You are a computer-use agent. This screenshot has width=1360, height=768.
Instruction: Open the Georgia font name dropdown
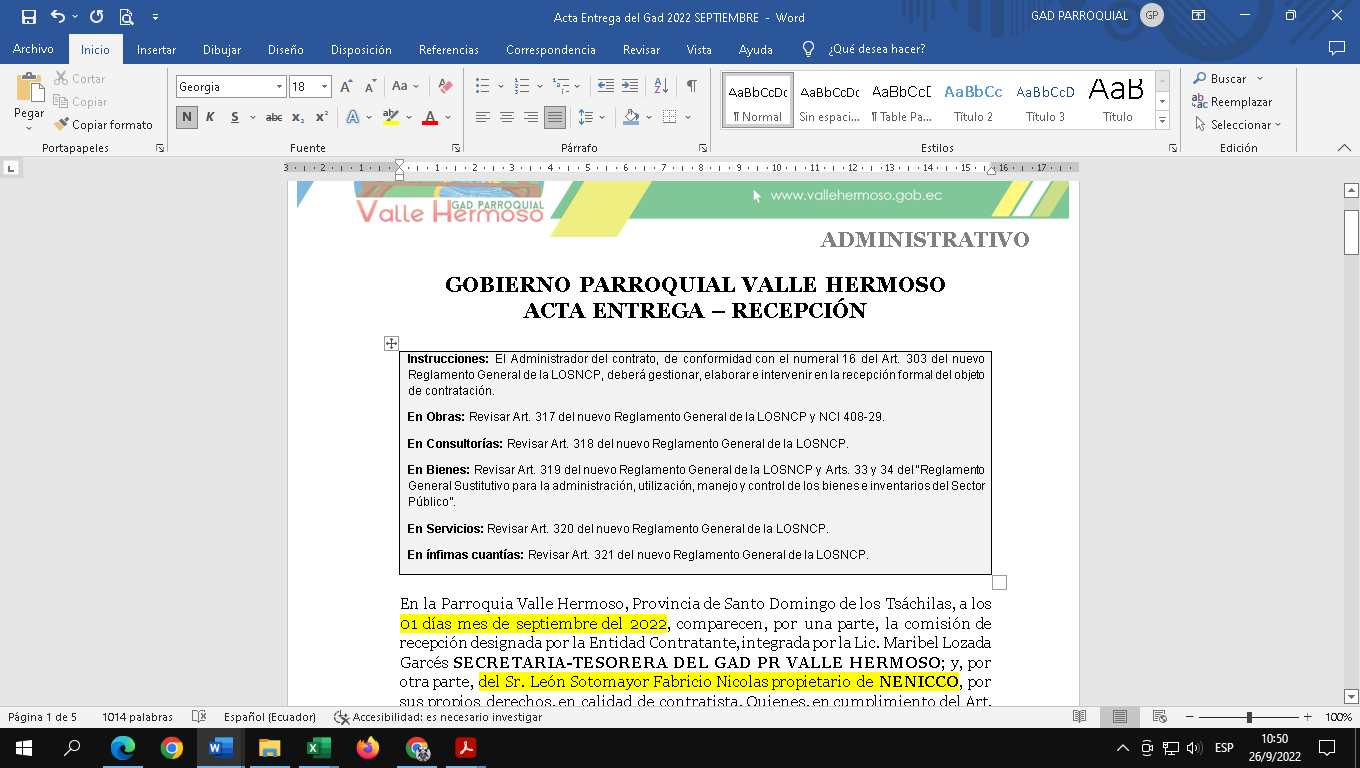(279, 87)
